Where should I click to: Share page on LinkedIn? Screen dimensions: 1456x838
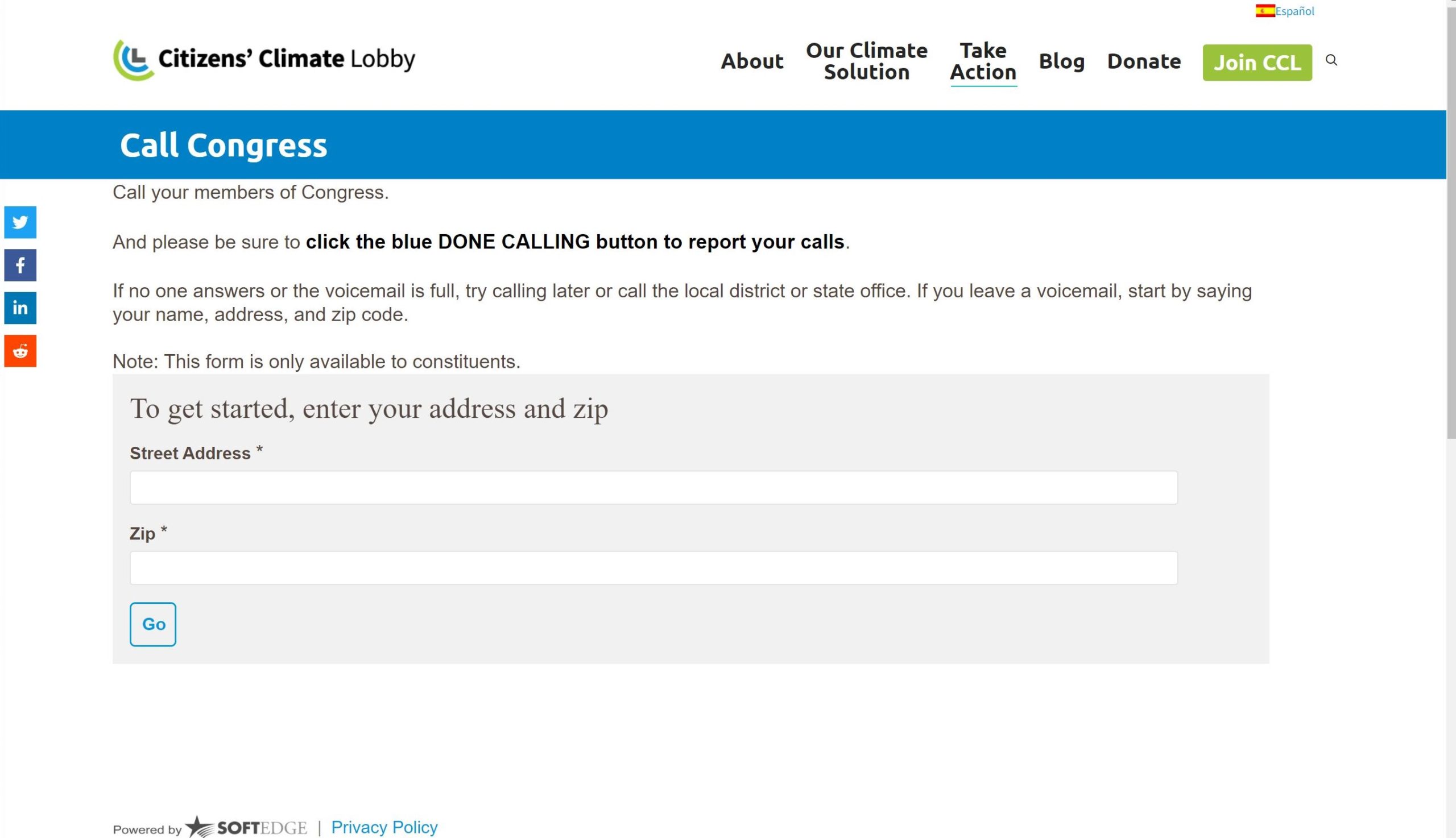tap(20, 308)
